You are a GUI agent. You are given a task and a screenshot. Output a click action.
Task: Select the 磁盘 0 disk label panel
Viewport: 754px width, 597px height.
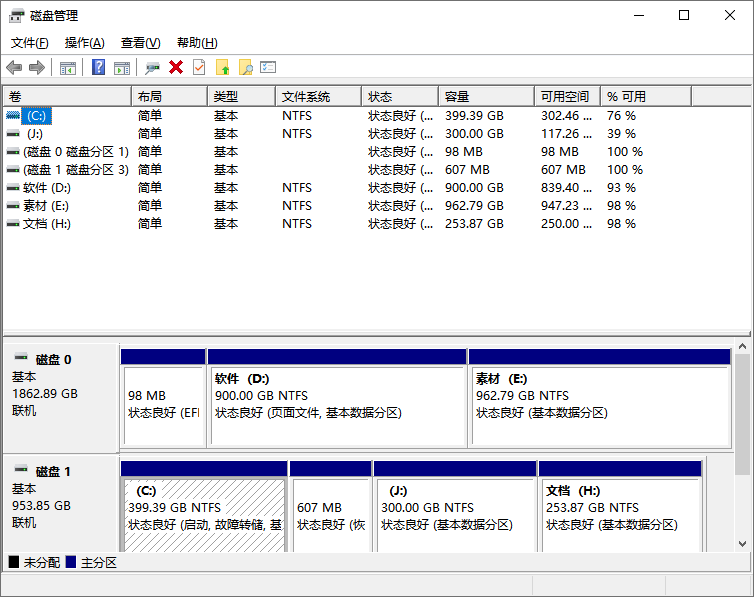coord(61,398)
